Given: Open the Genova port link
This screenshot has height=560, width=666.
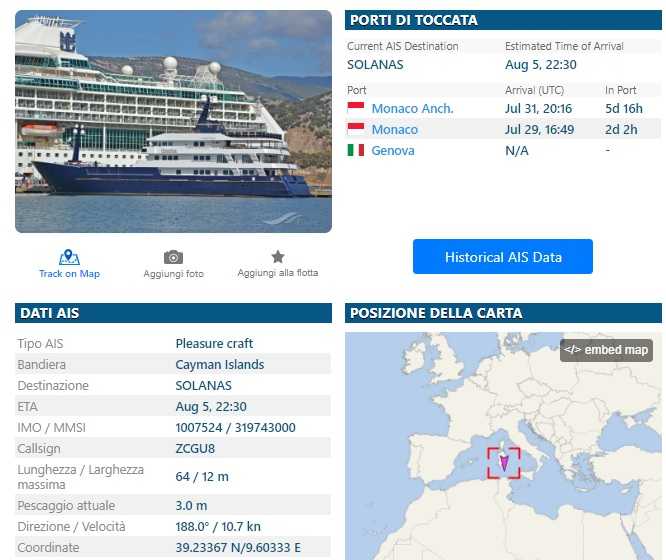Looking at the screenshot, I should tap(392, 150).
